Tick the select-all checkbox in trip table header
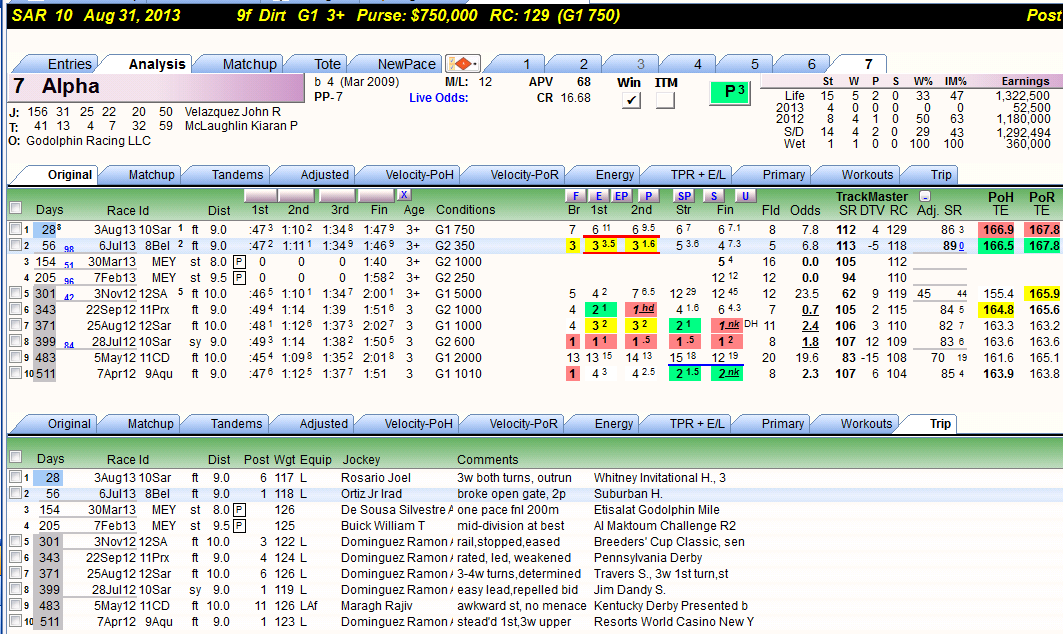This screenshot has width=1063, height=634. pos(16,457)
